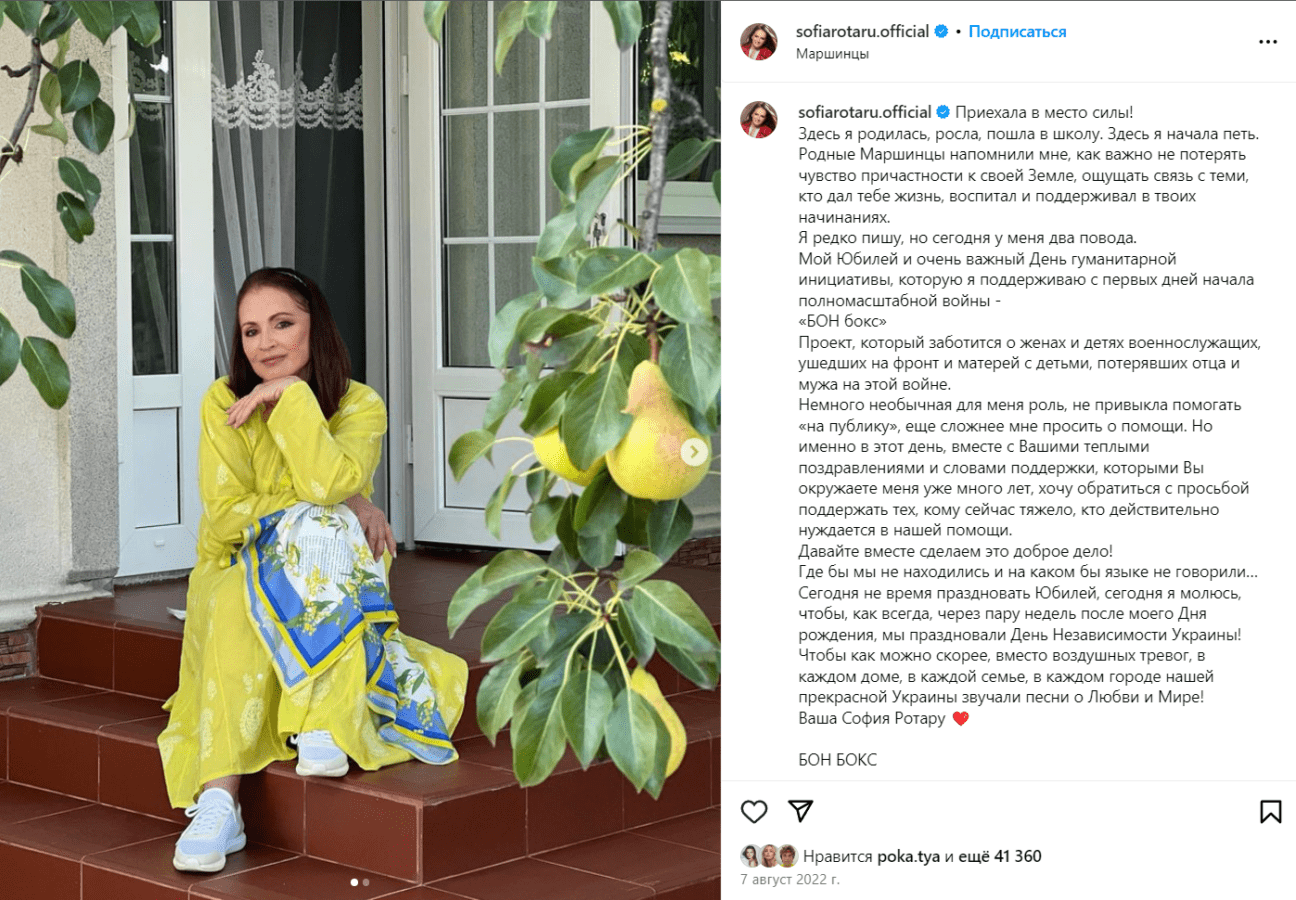
Task: Click the profile avatar beside the caption
Action: (x=758, y=119)
